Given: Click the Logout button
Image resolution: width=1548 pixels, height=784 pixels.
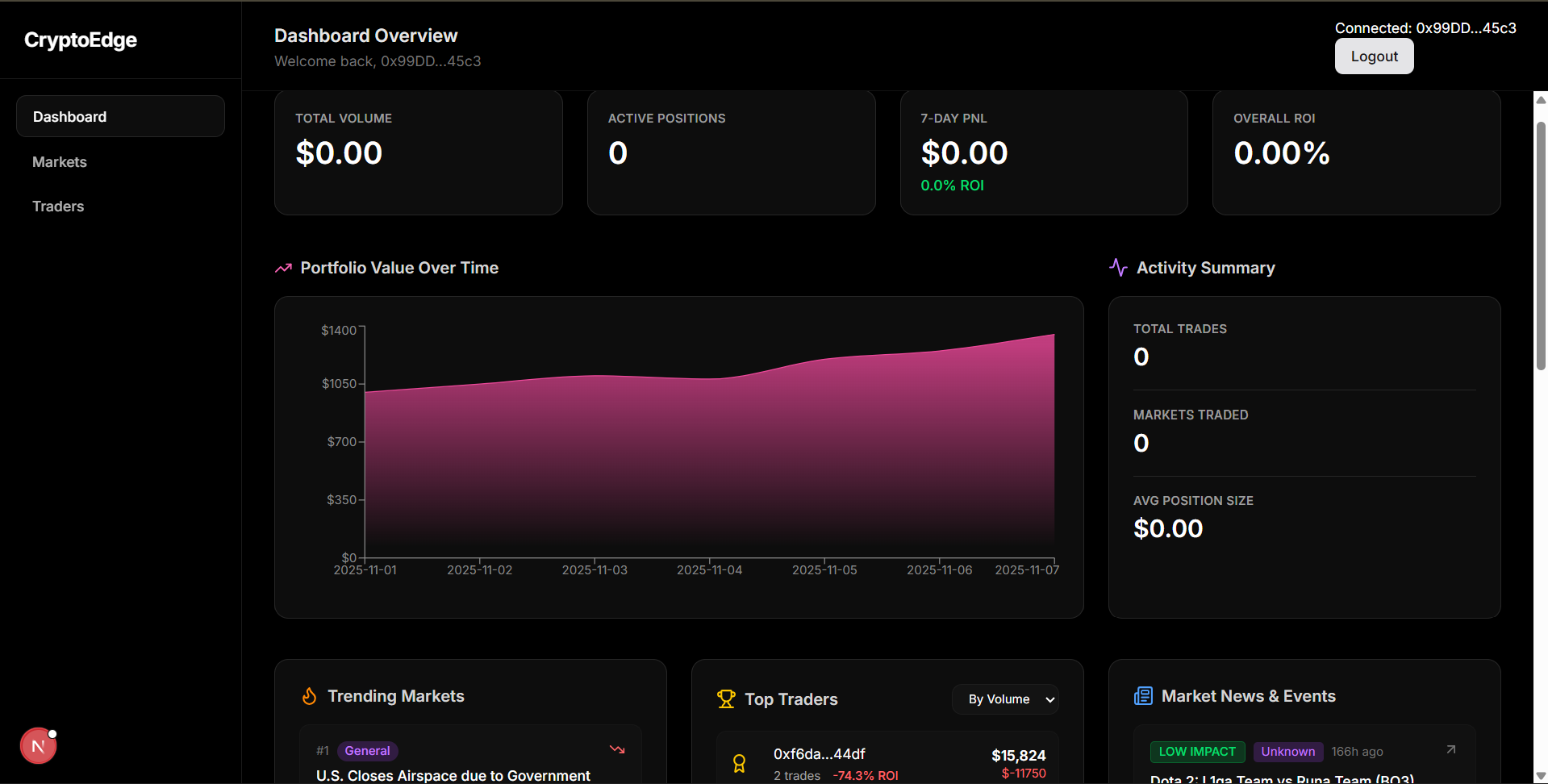Looking at the screenshot, I should click(x=1373, y=56).
